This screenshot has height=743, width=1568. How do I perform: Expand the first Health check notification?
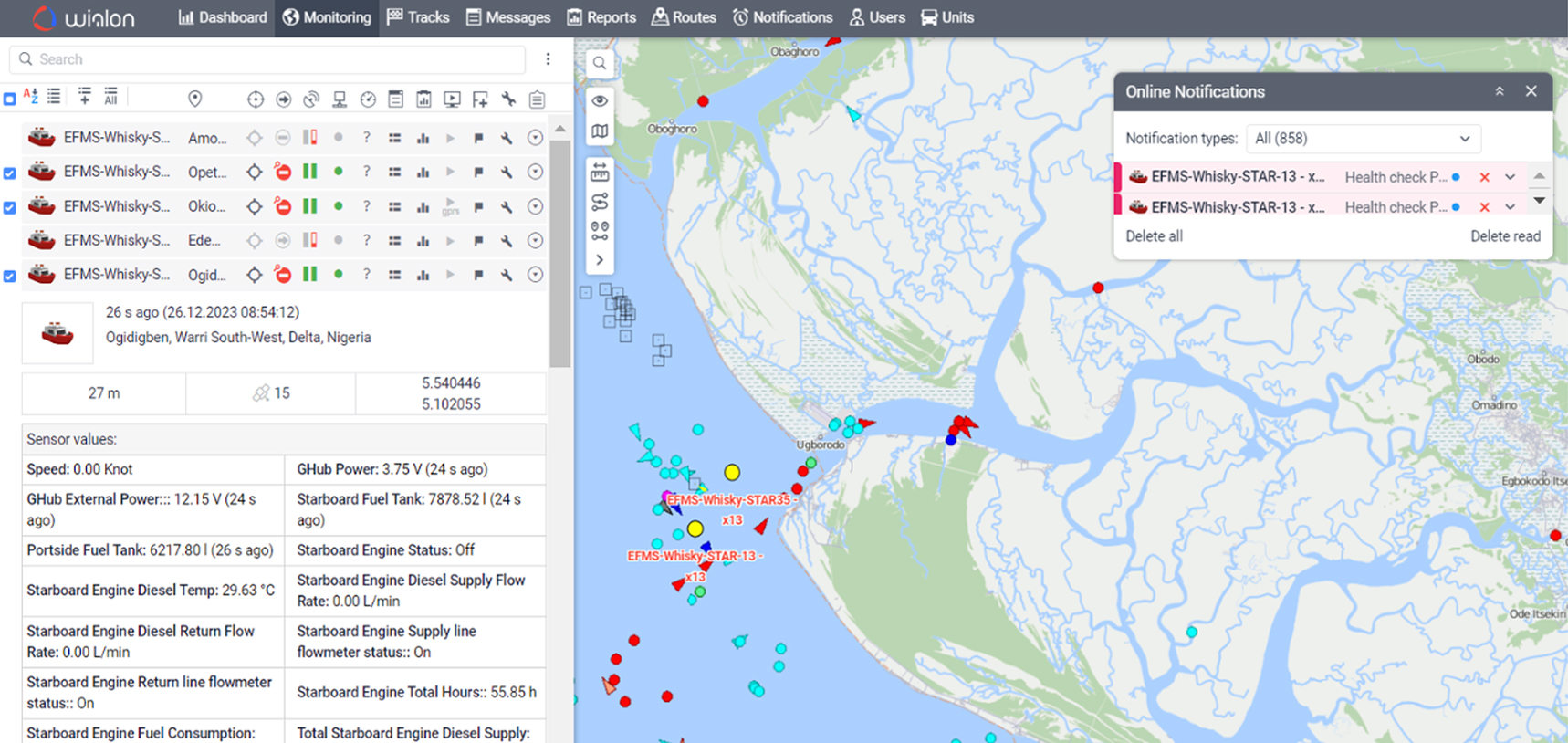click(1510, 177)
